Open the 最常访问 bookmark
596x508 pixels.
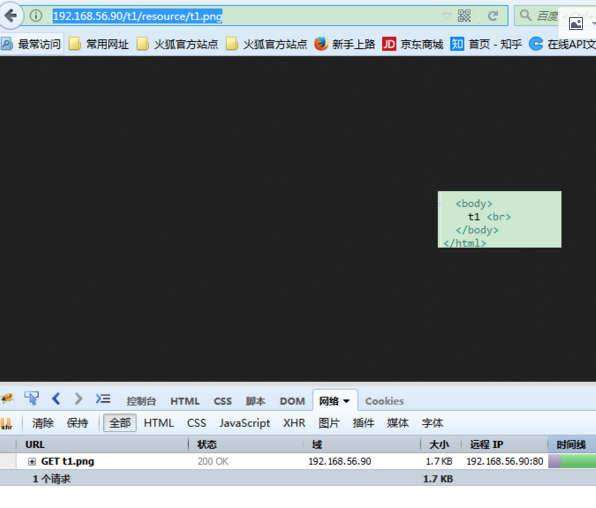point(31,44)
